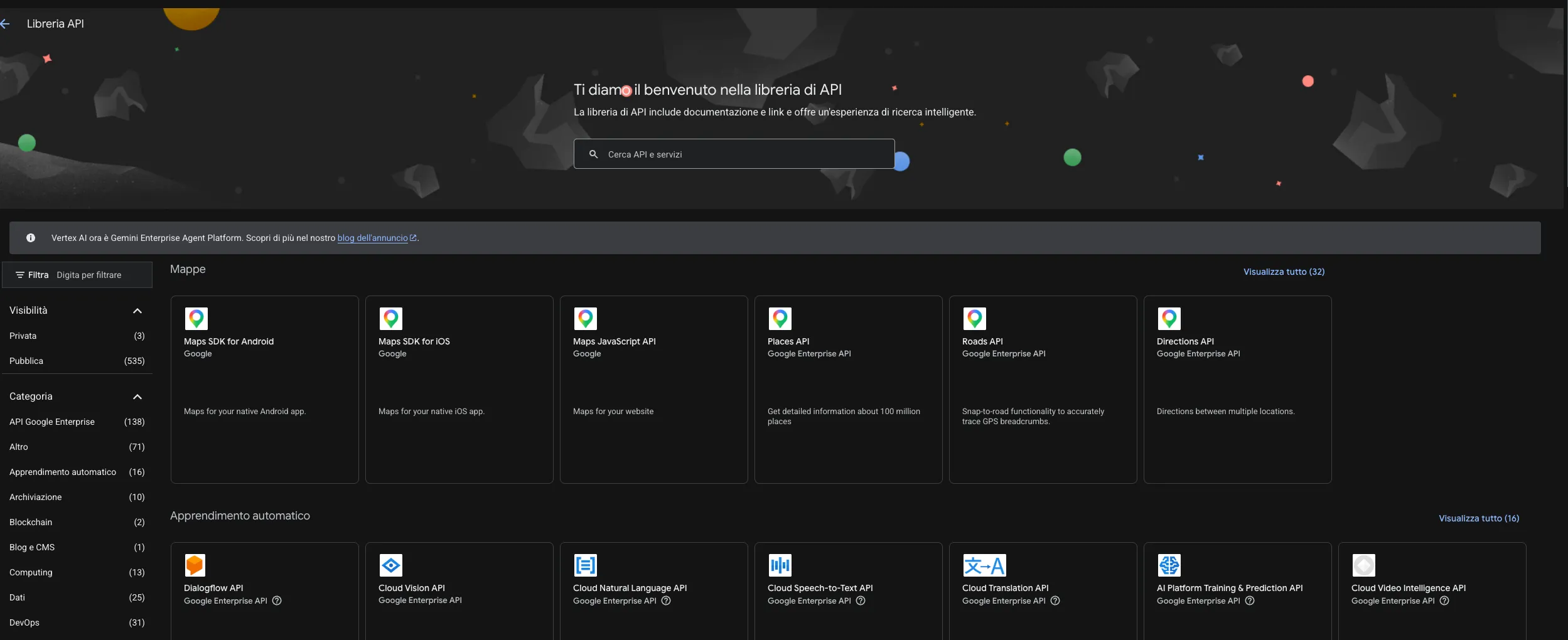Open the Cloud Translation API title
The width and height of the screenshot is (1568, 640).
(1005, 588)
